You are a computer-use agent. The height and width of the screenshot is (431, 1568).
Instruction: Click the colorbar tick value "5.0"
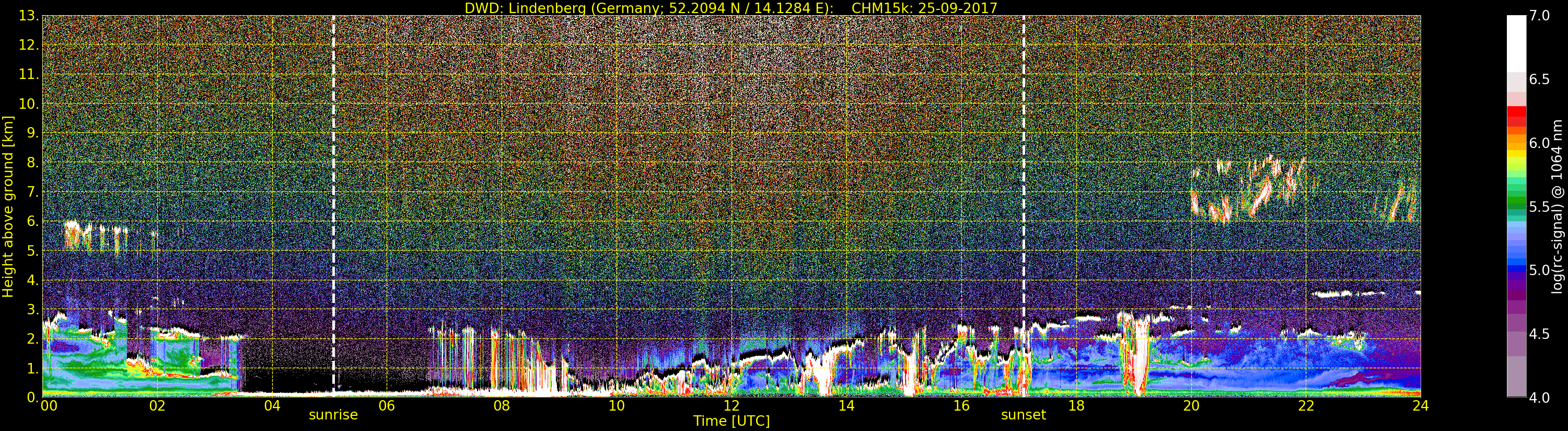click(x=1539, y=270)
